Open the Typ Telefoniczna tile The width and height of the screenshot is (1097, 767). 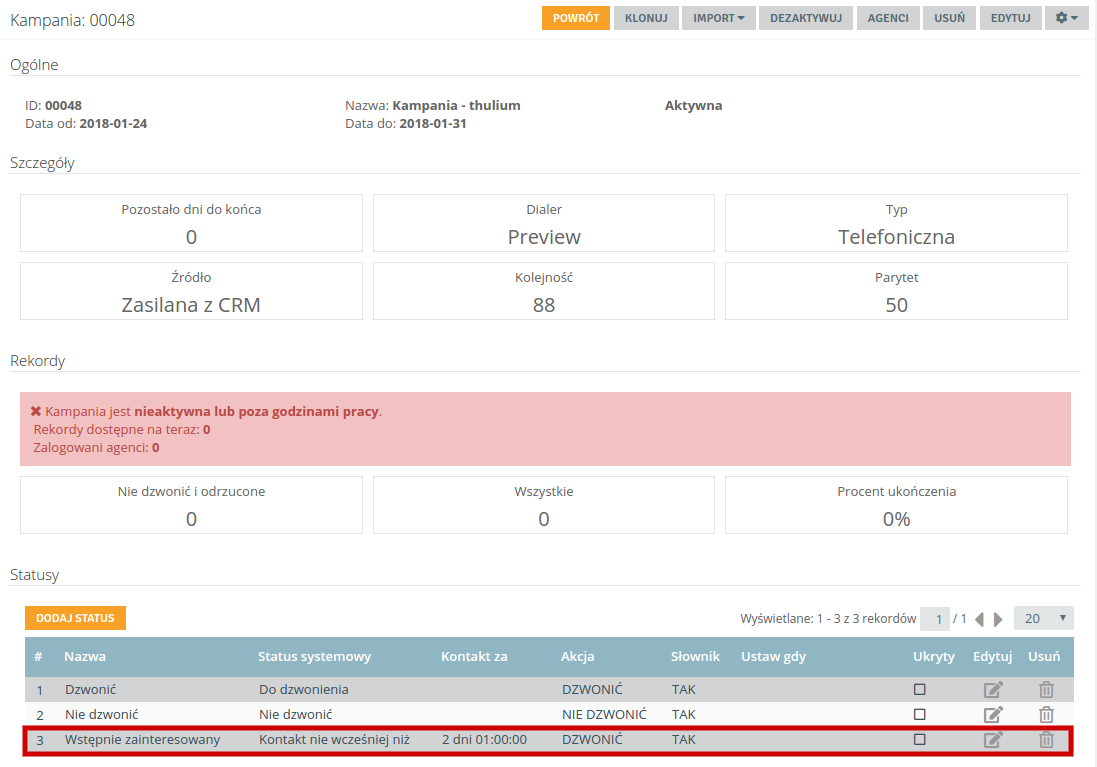(896, 223)
